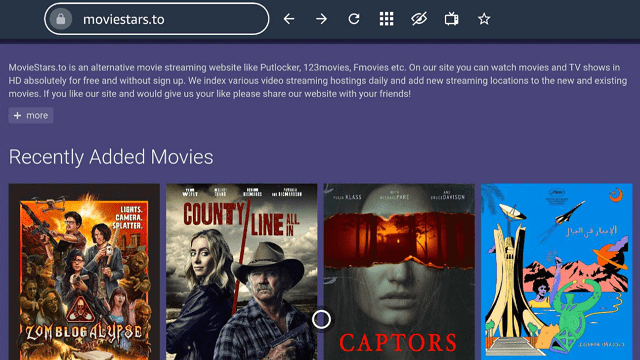Reload the page with the refresh icon
The image size is (640, 360).
[354, 19]
